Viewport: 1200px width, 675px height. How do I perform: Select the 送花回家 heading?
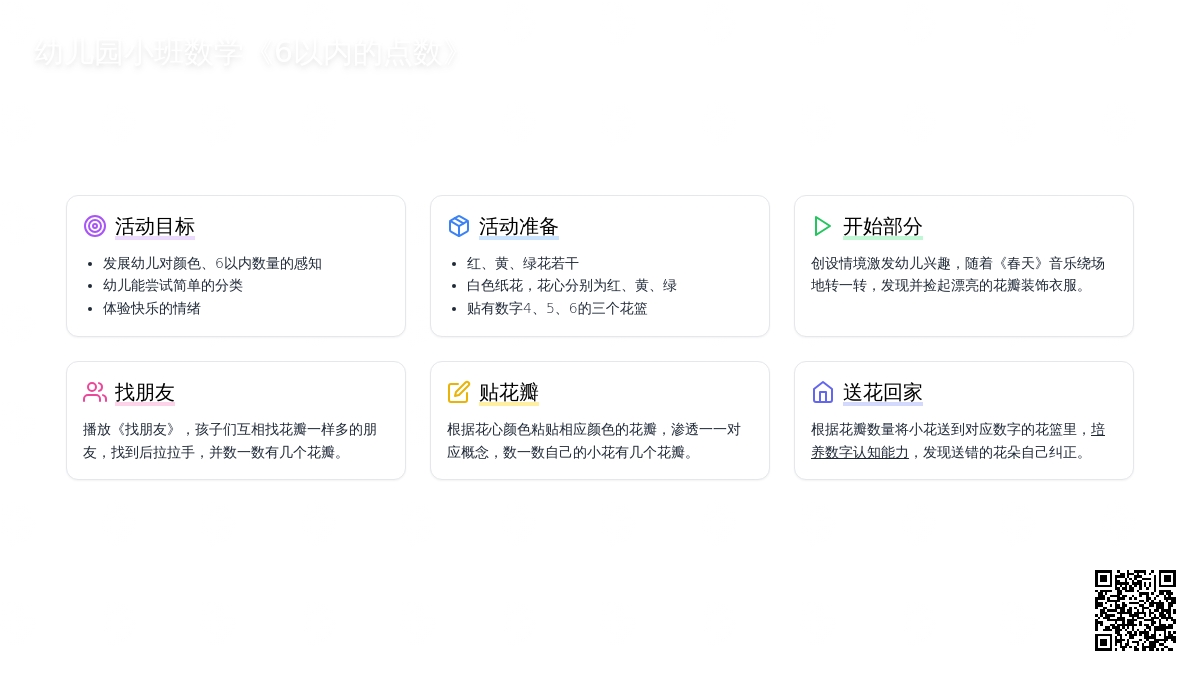883,392
